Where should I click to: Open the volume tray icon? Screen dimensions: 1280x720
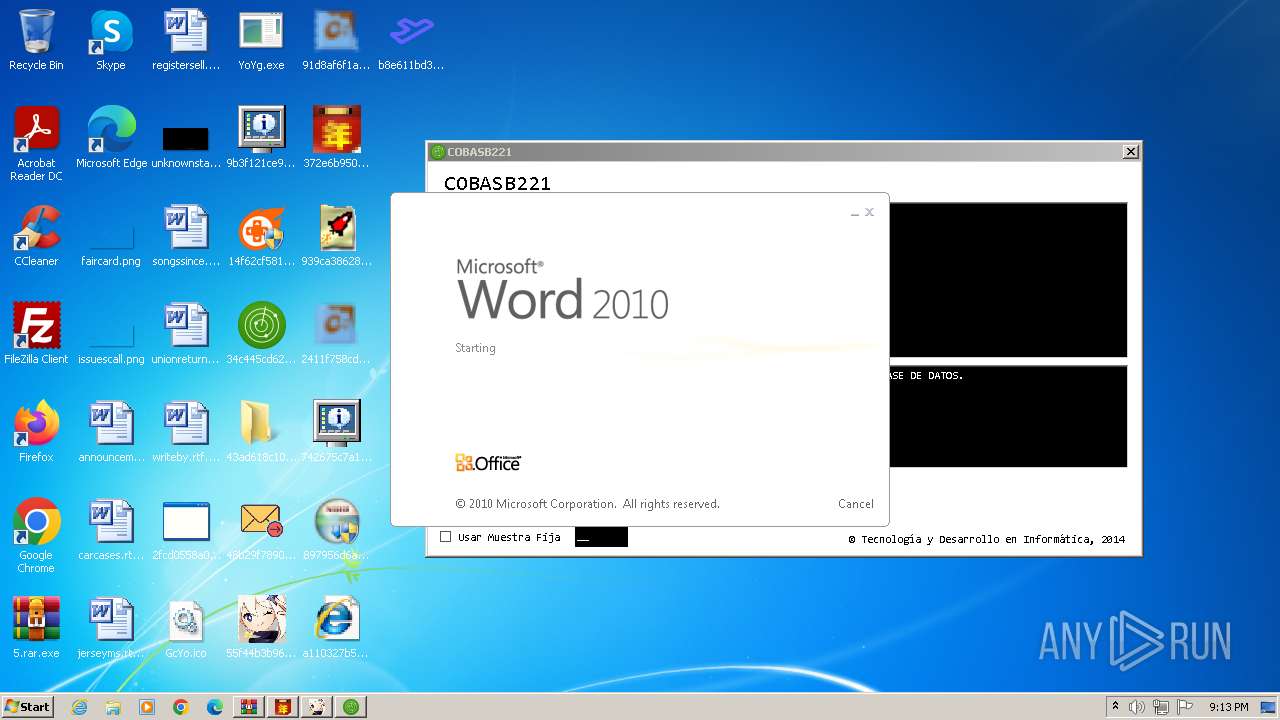tap(1137, 707)
